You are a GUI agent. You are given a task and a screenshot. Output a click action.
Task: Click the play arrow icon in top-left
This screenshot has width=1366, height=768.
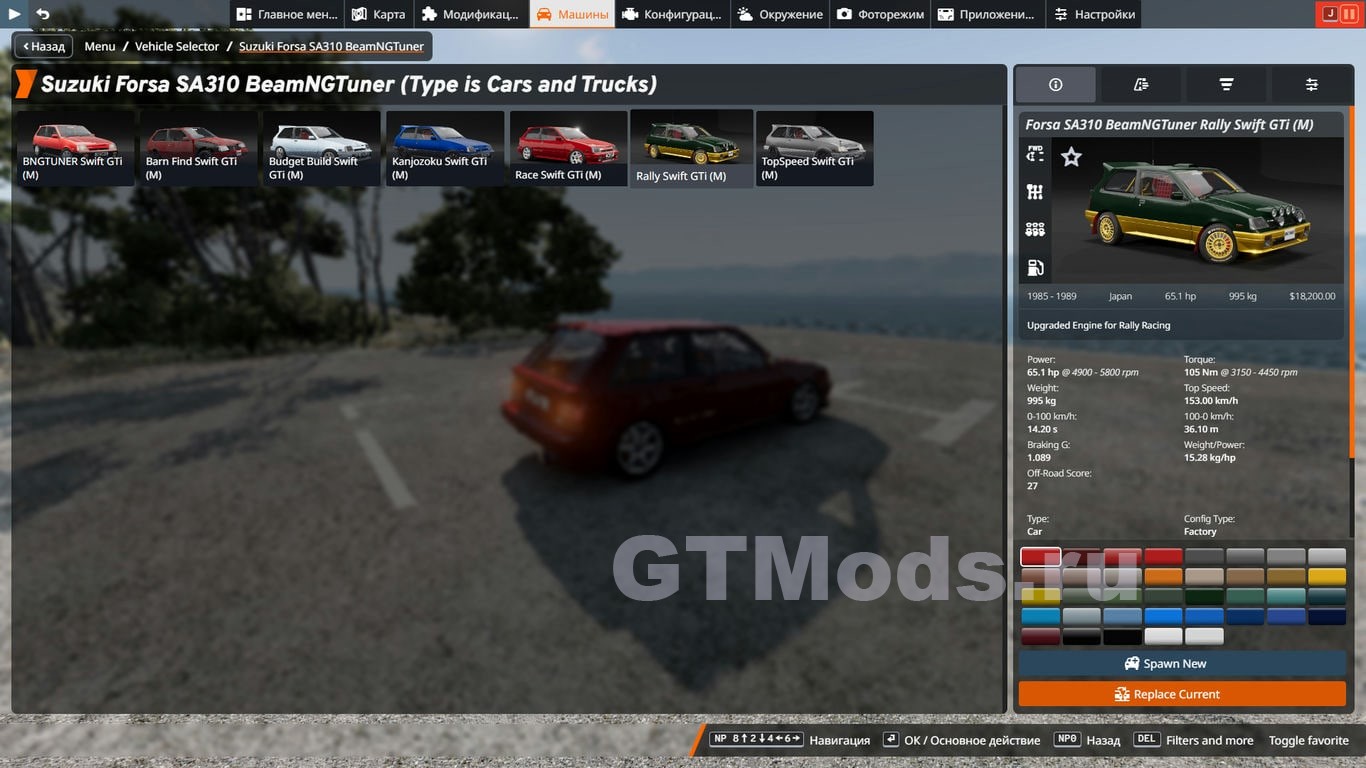pos(15,14)
